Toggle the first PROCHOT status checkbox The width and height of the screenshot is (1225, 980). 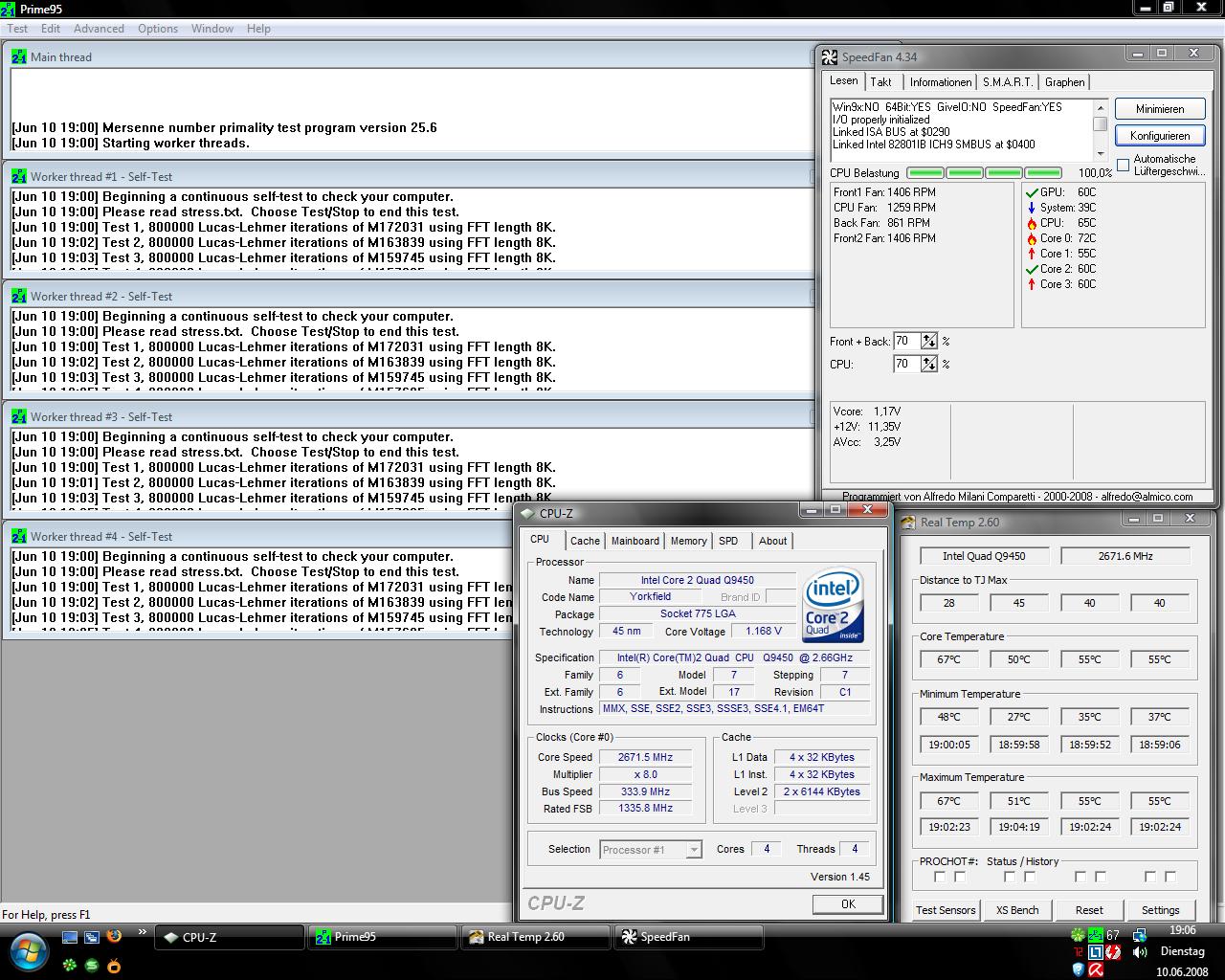[x=940, y=877]
